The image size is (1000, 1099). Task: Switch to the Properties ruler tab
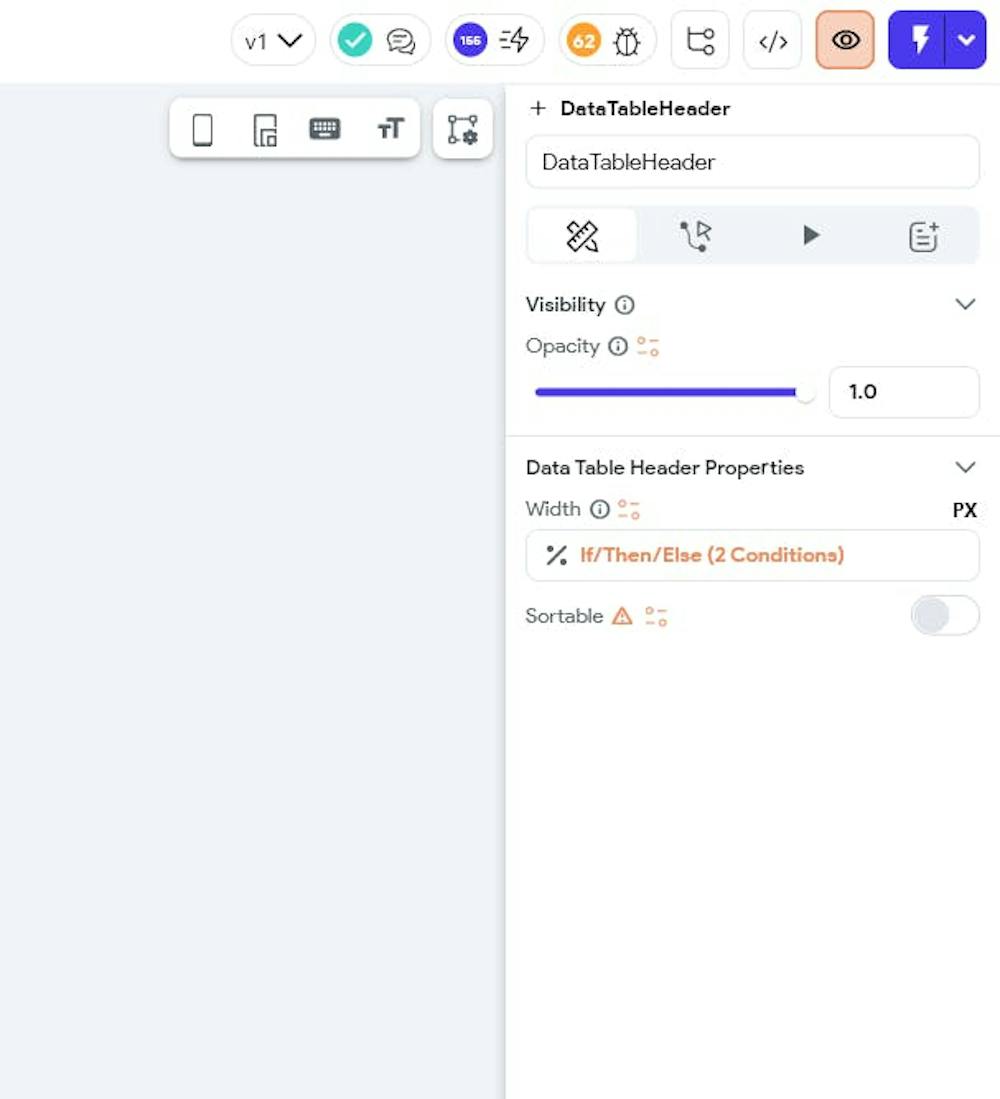coord(582,235)
